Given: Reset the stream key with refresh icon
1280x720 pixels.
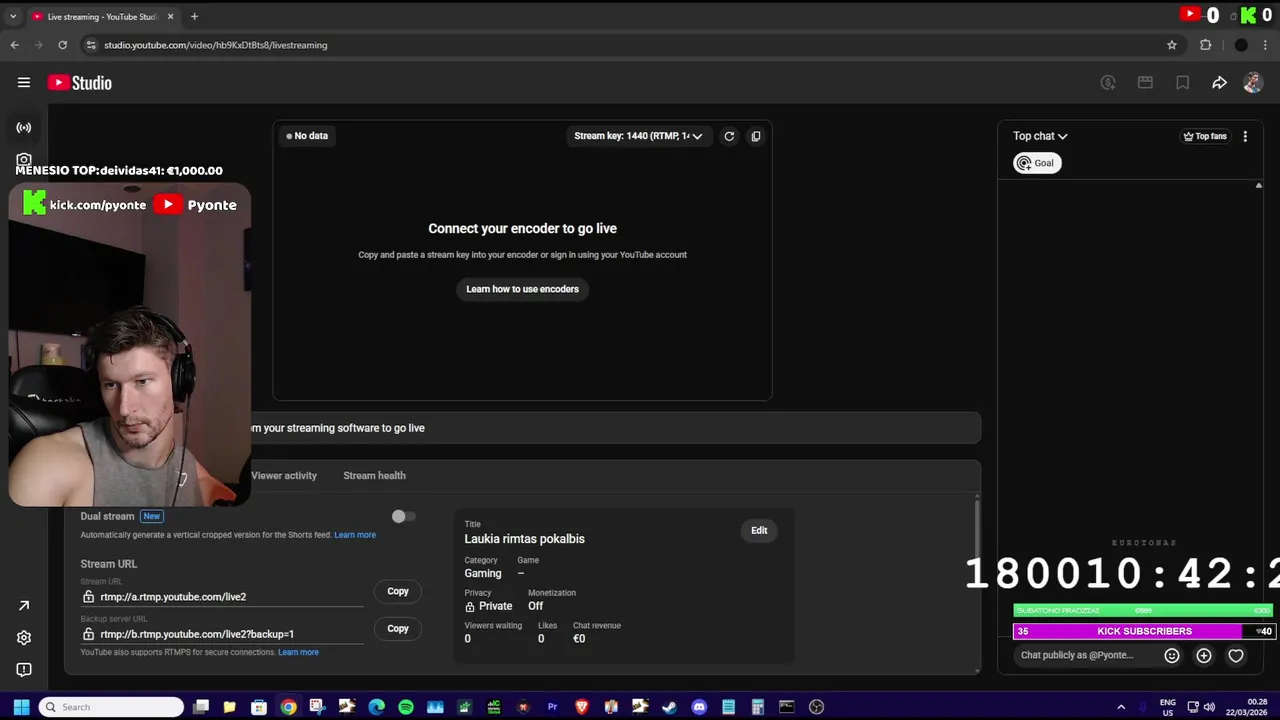Looking at the screenshot, I should [x=729, y=136].
